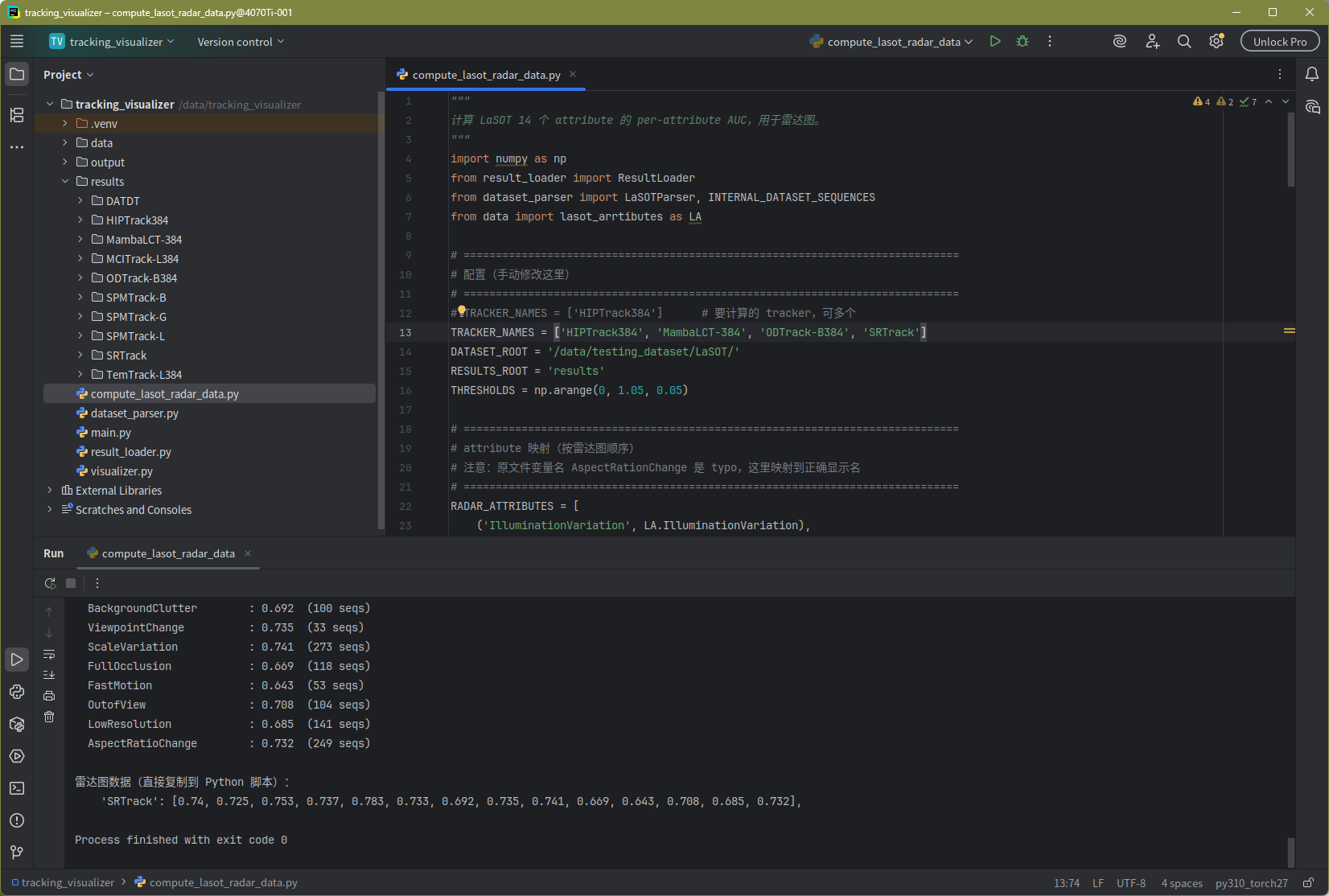
Task: Open the Project view dropdown
Action: click(x=68, y=75)
